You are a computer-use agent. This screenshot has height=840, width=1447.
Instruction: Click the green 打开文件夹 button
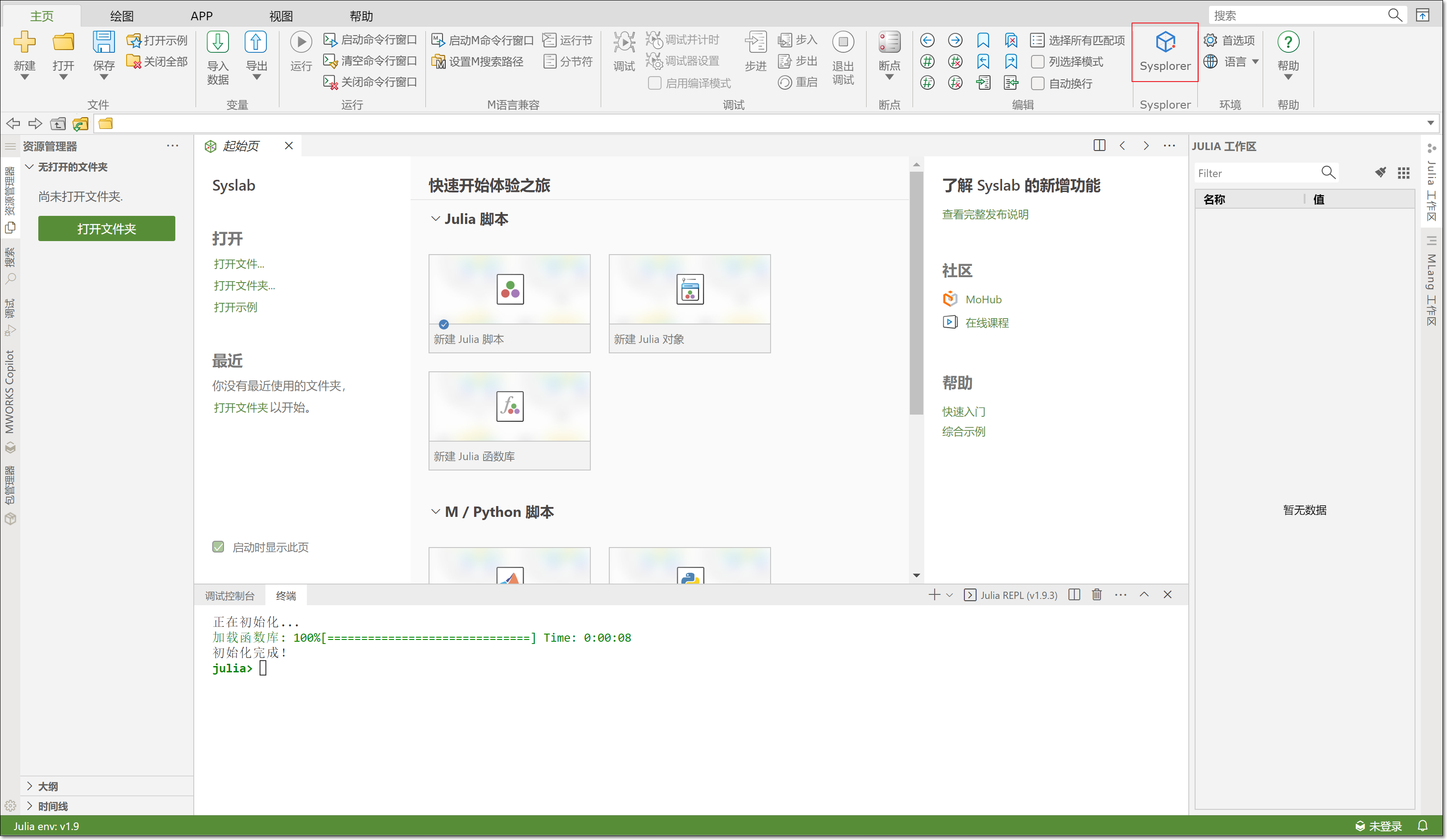point(106,228)
